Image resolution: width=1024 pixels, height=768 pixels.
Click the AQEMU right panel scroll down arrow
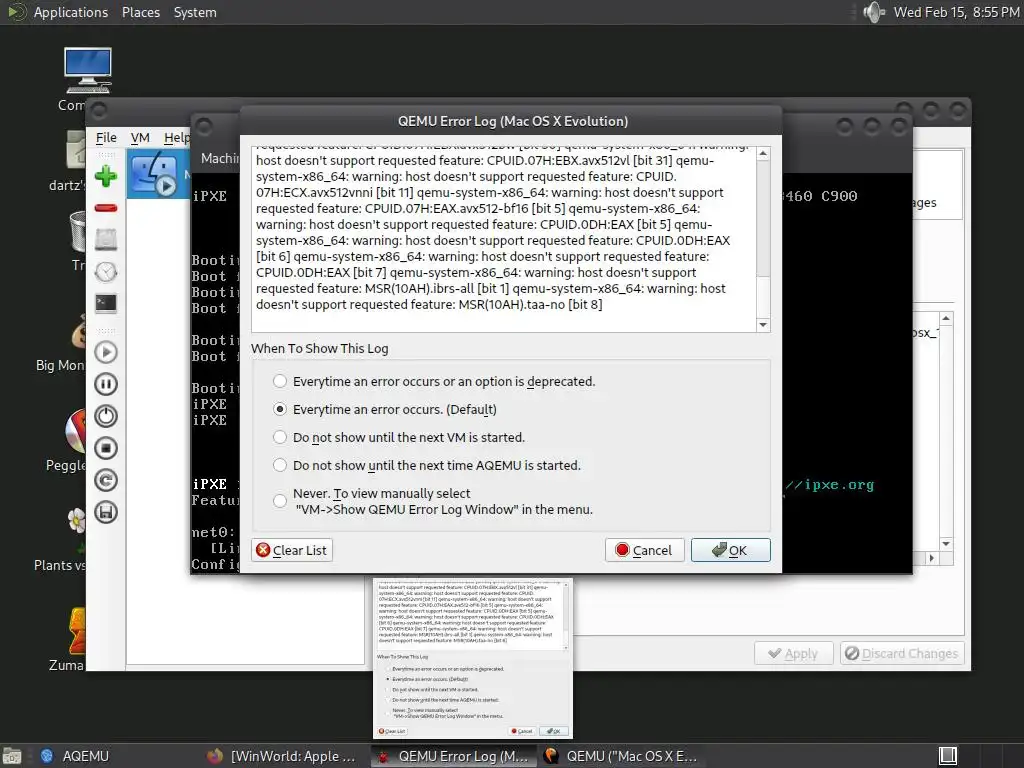click(x=946, y=544)
